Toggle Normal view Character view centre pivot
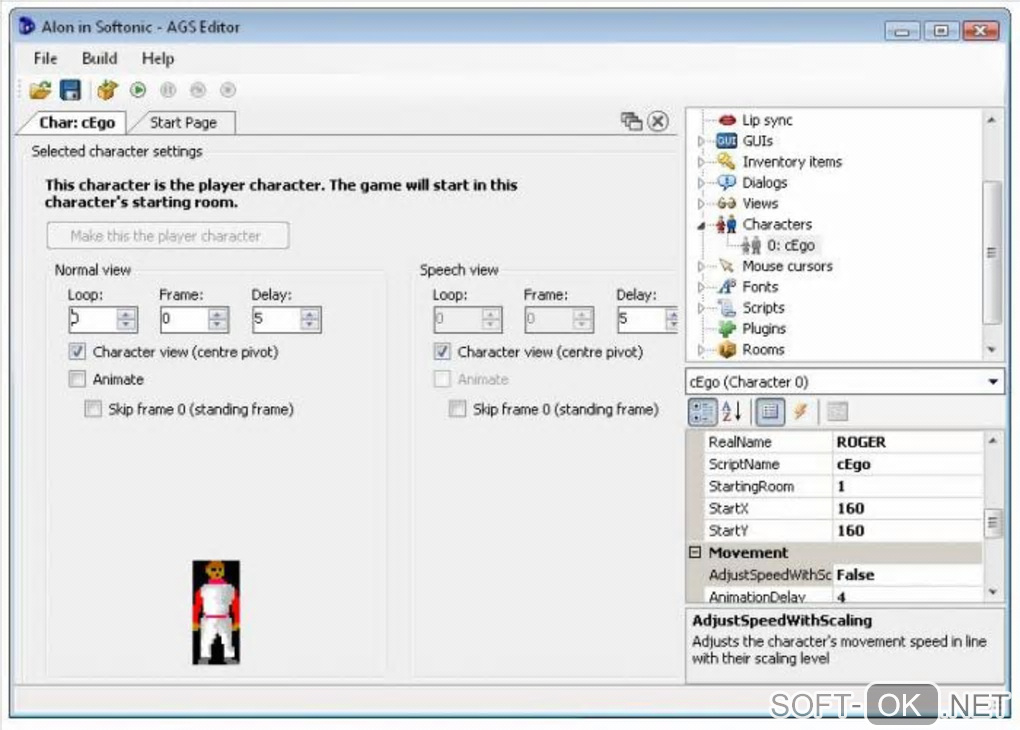Screen dimensions: 1020x730 [77, 352]
